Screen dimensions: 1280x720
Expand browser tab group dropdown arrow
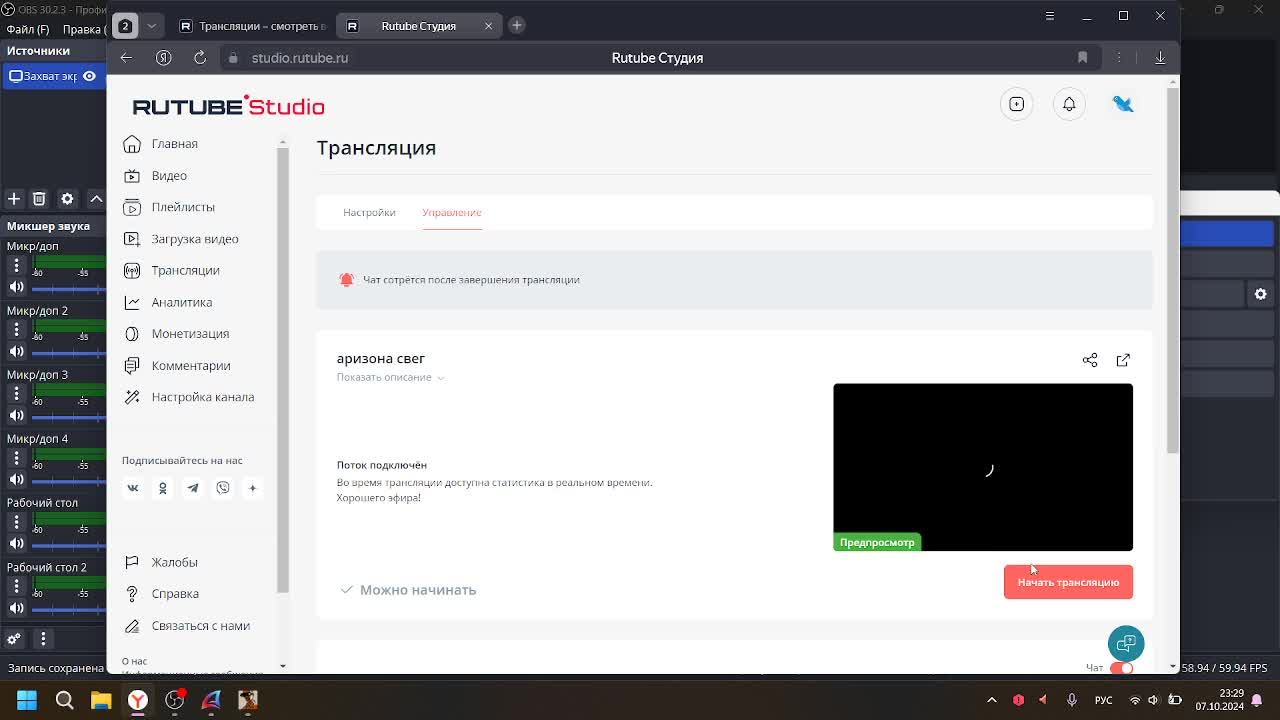(x=152, y=26)
